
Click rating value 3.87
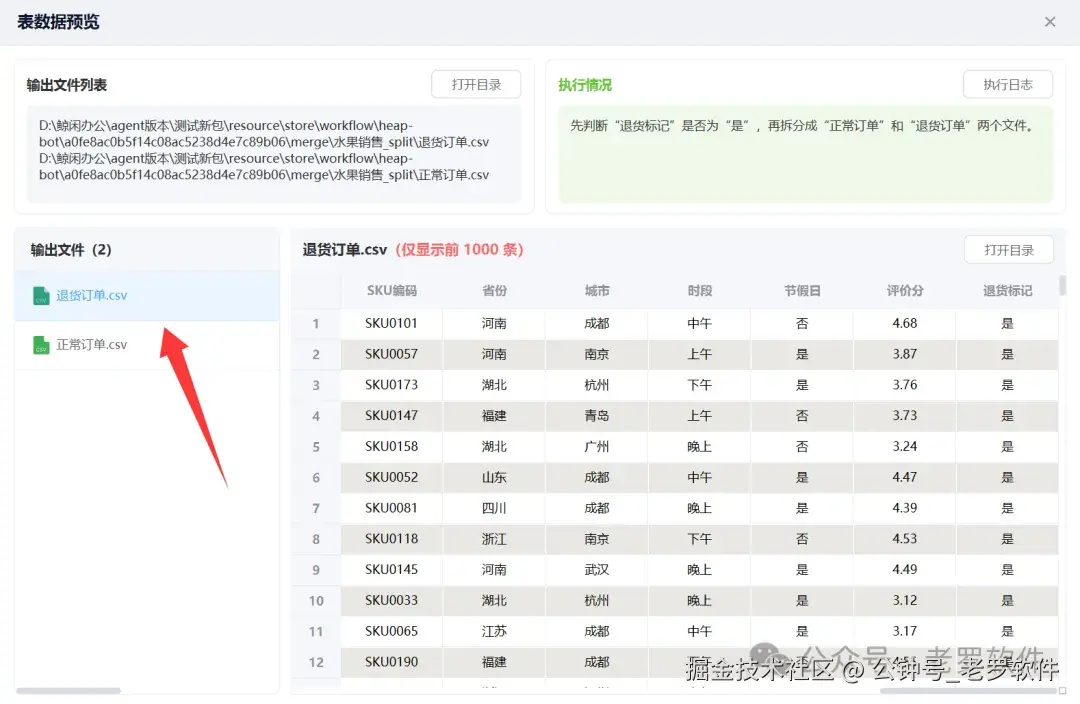(x=904, y=354)
